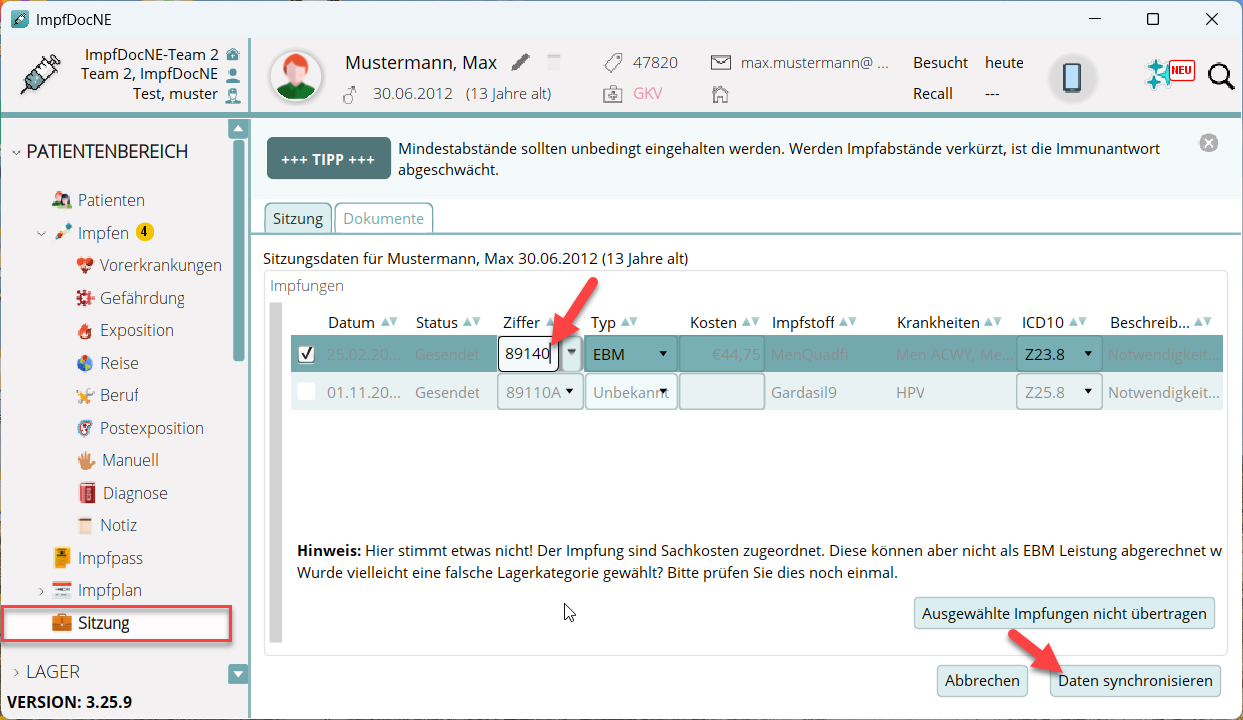Click the Ziffer input field with 89140
This screenshot has width=1243, height=720.
coord(528,354)
